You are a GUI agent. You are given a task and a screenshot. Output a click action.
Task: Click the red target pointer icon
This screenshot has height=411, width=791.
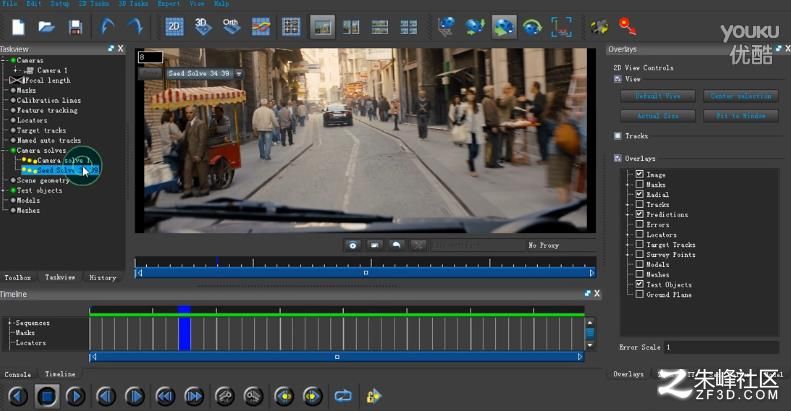628,26
